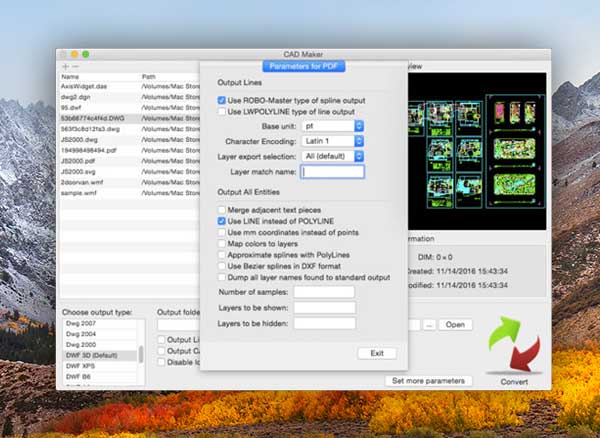Enable Dump all layer names to standard output

pos(222,277)
